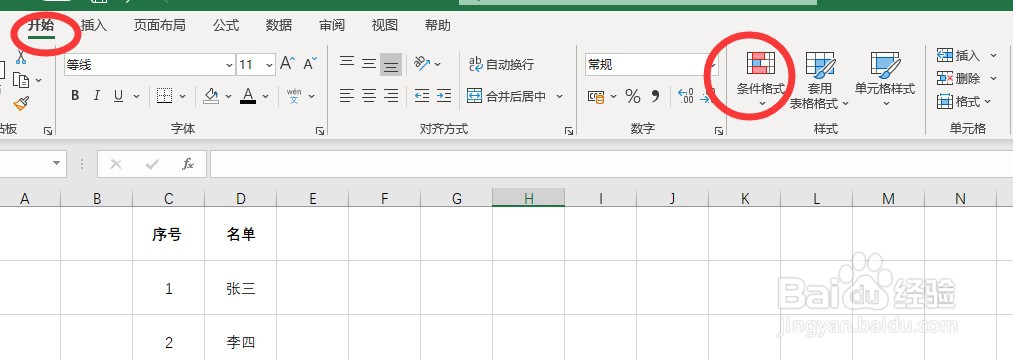Expand 合并后居中 dropdown arrow

(559, 96)
